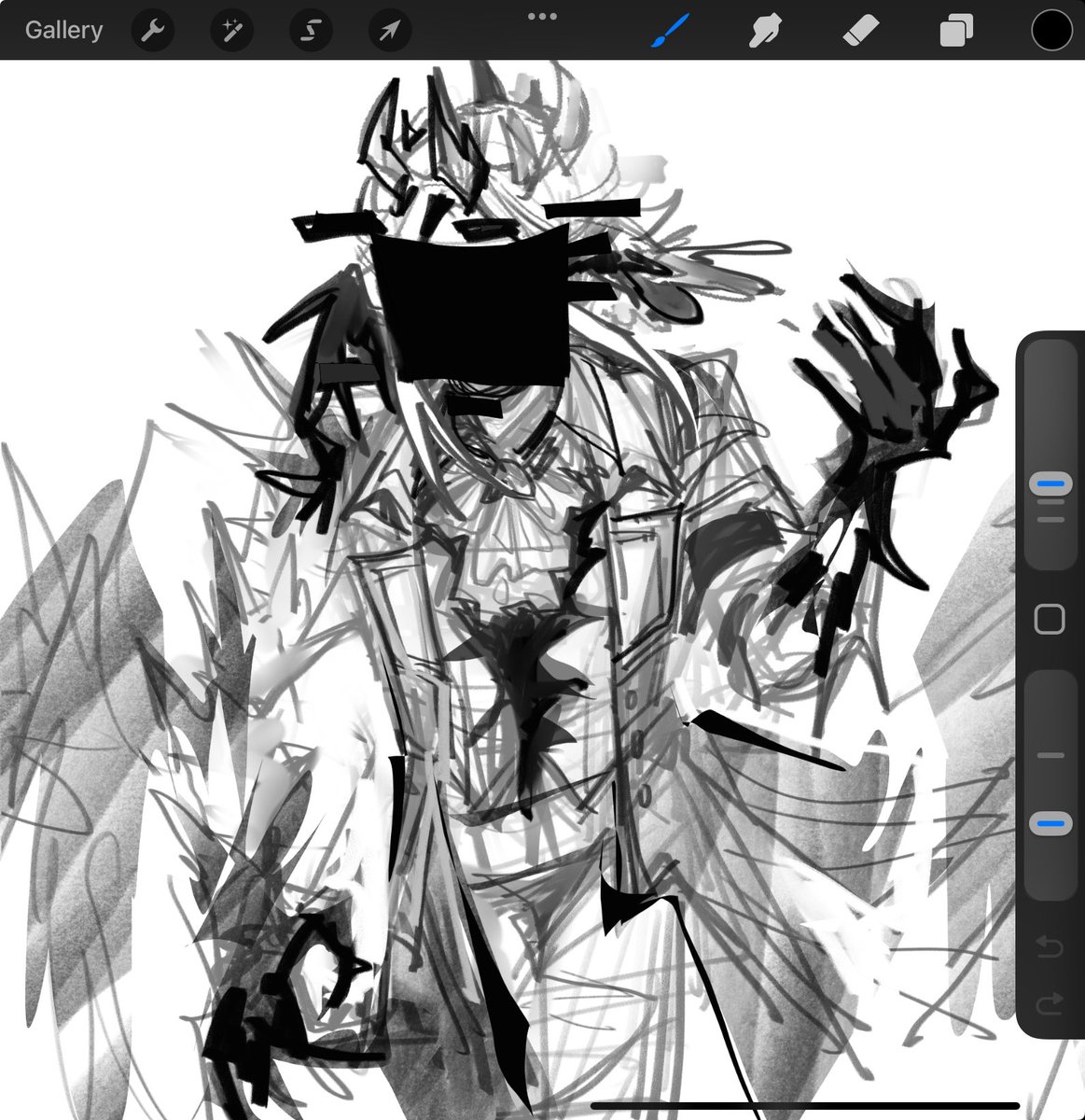
Task: Open the Layers panel
Action: [956, 31]
